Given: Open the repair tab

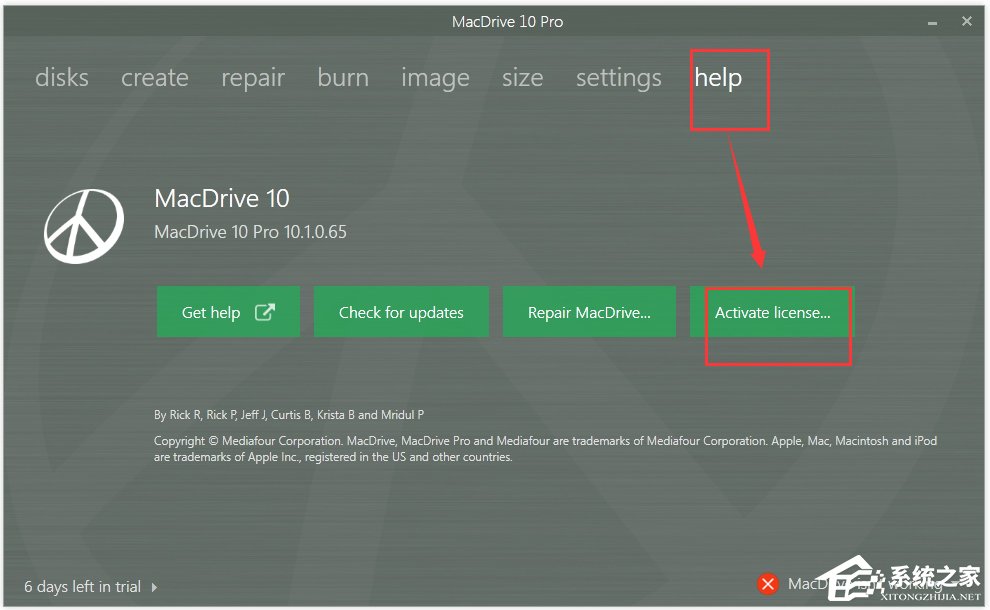Looking at the screenshot, I should point(253,79).
